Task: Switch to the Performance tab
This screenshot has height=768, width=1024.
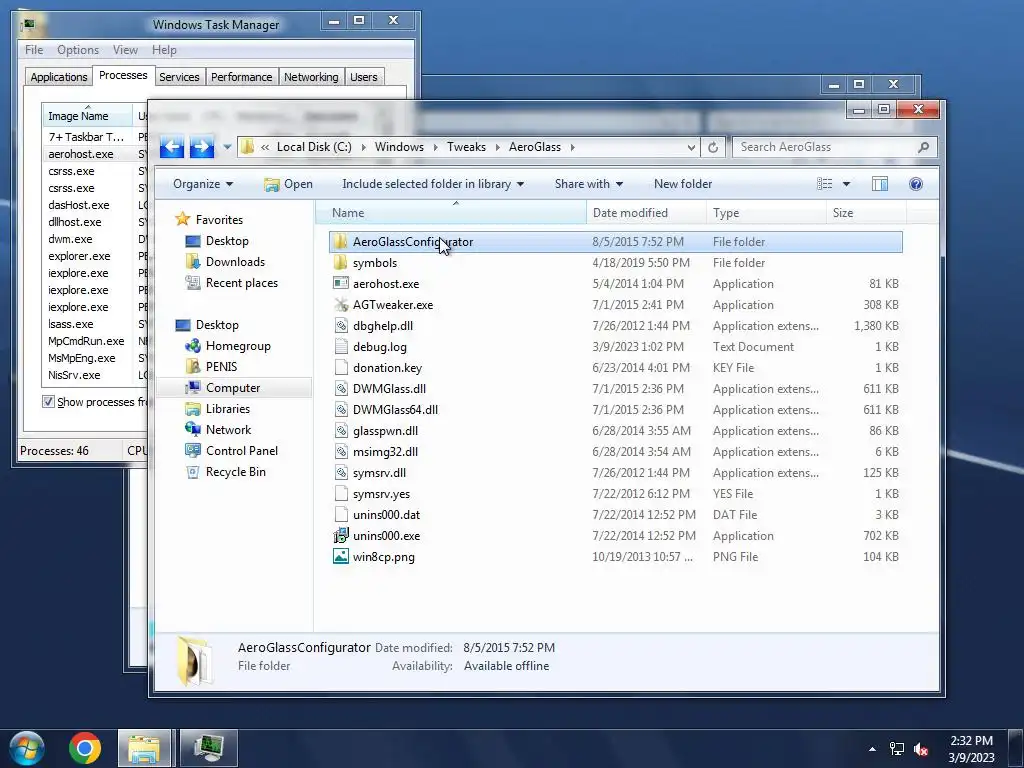Action: (242, 77)
